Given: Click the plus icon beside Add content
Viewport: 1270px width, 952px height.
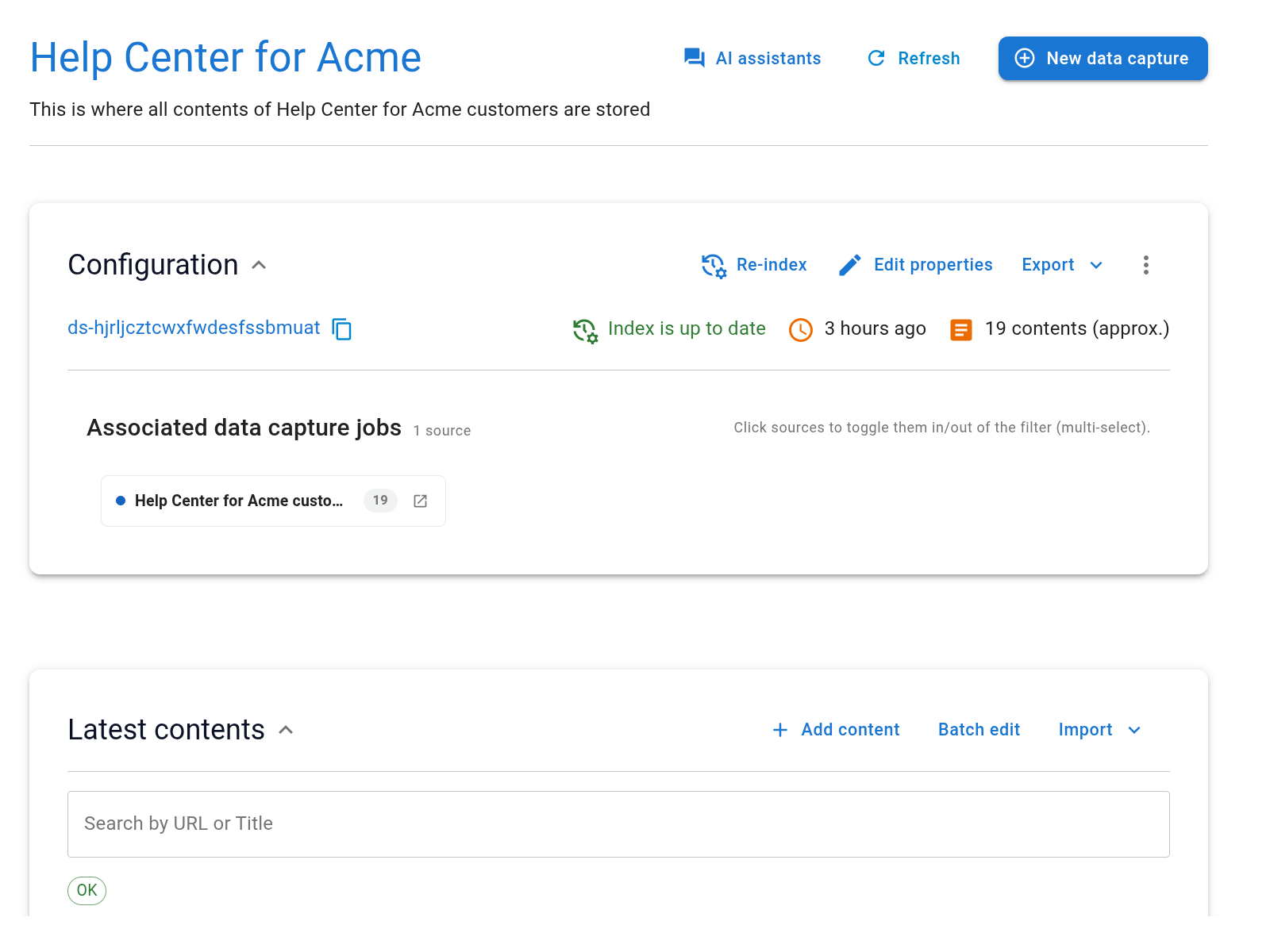Looking at the screenshot, I should click(x=780, y=730).
